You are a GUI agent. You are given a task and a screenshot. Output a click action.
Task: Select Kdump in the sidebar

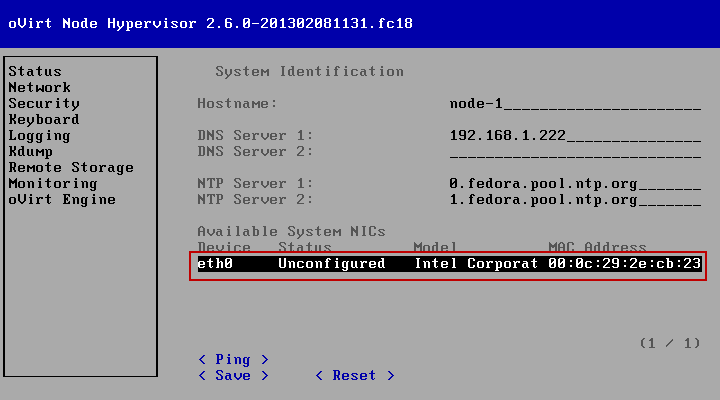click(x=30, y=152)
